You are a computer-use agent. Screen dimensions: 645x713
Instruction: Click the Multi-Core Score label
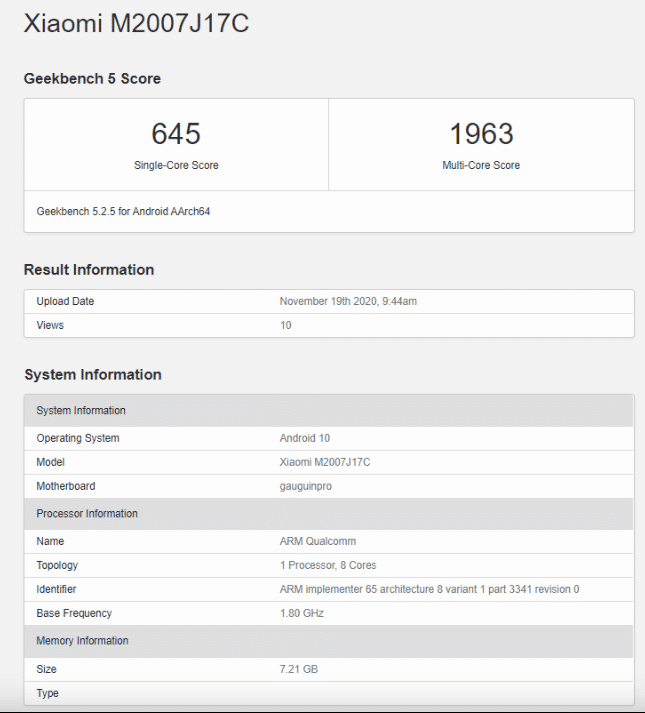[x=481, y=165]
